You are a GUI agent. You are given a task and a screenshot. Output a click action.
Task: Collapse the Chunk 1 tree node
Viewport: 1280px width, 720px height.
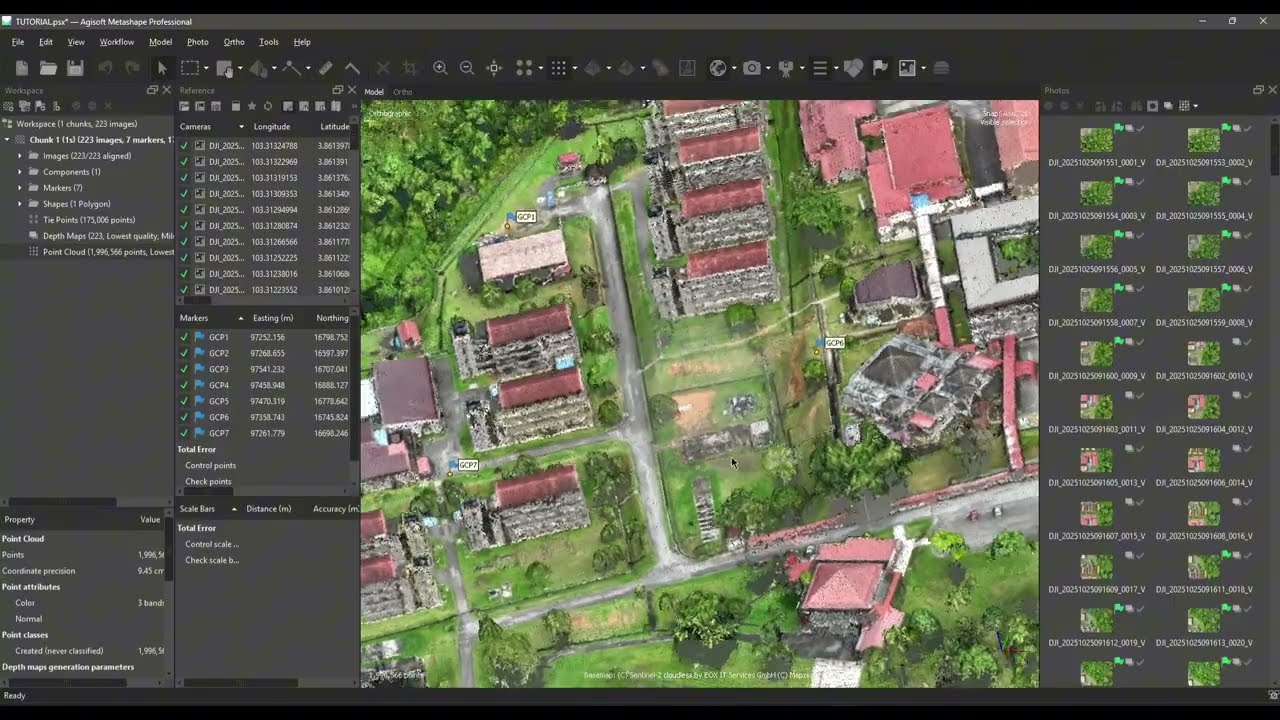7,140
